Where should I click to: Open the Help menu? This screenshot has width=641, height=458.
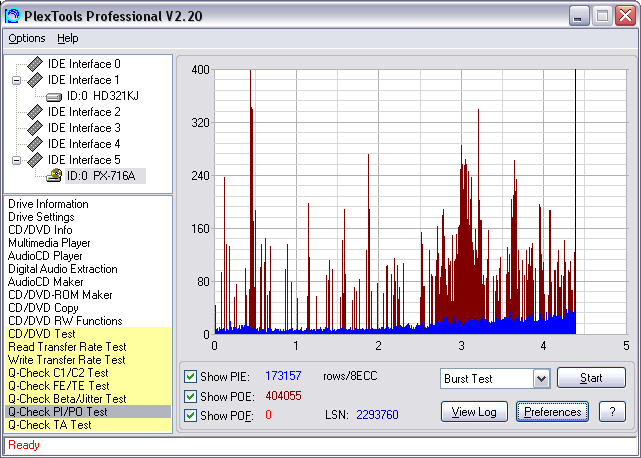(x=67, y=38)
